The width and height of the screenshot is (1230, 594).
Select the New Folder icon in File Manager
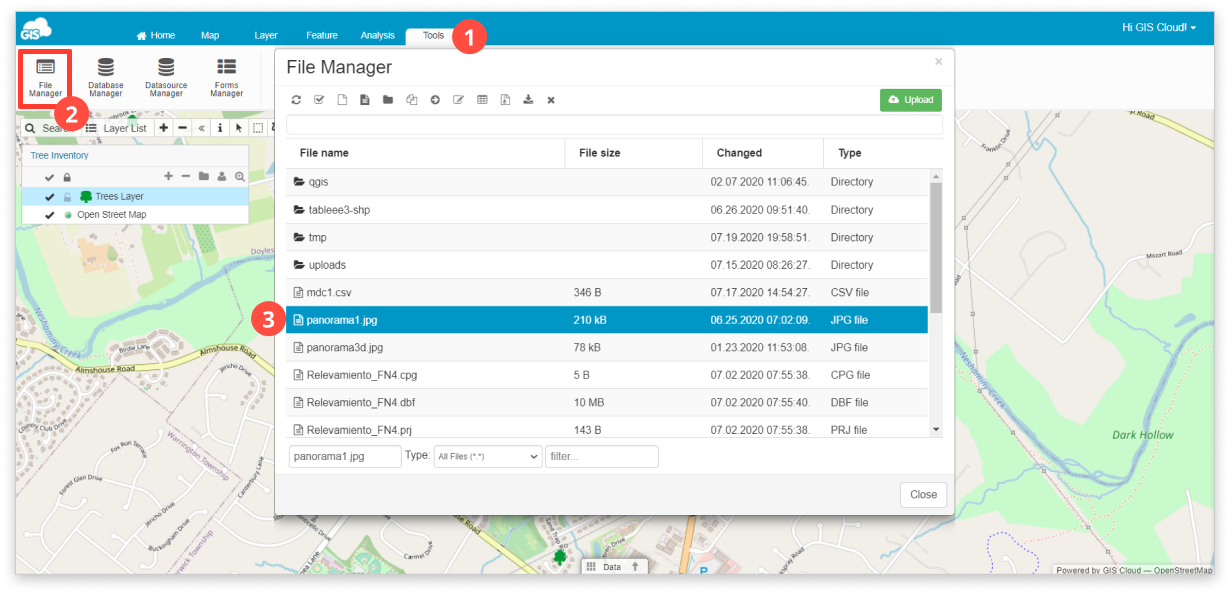tap(388, 99)
